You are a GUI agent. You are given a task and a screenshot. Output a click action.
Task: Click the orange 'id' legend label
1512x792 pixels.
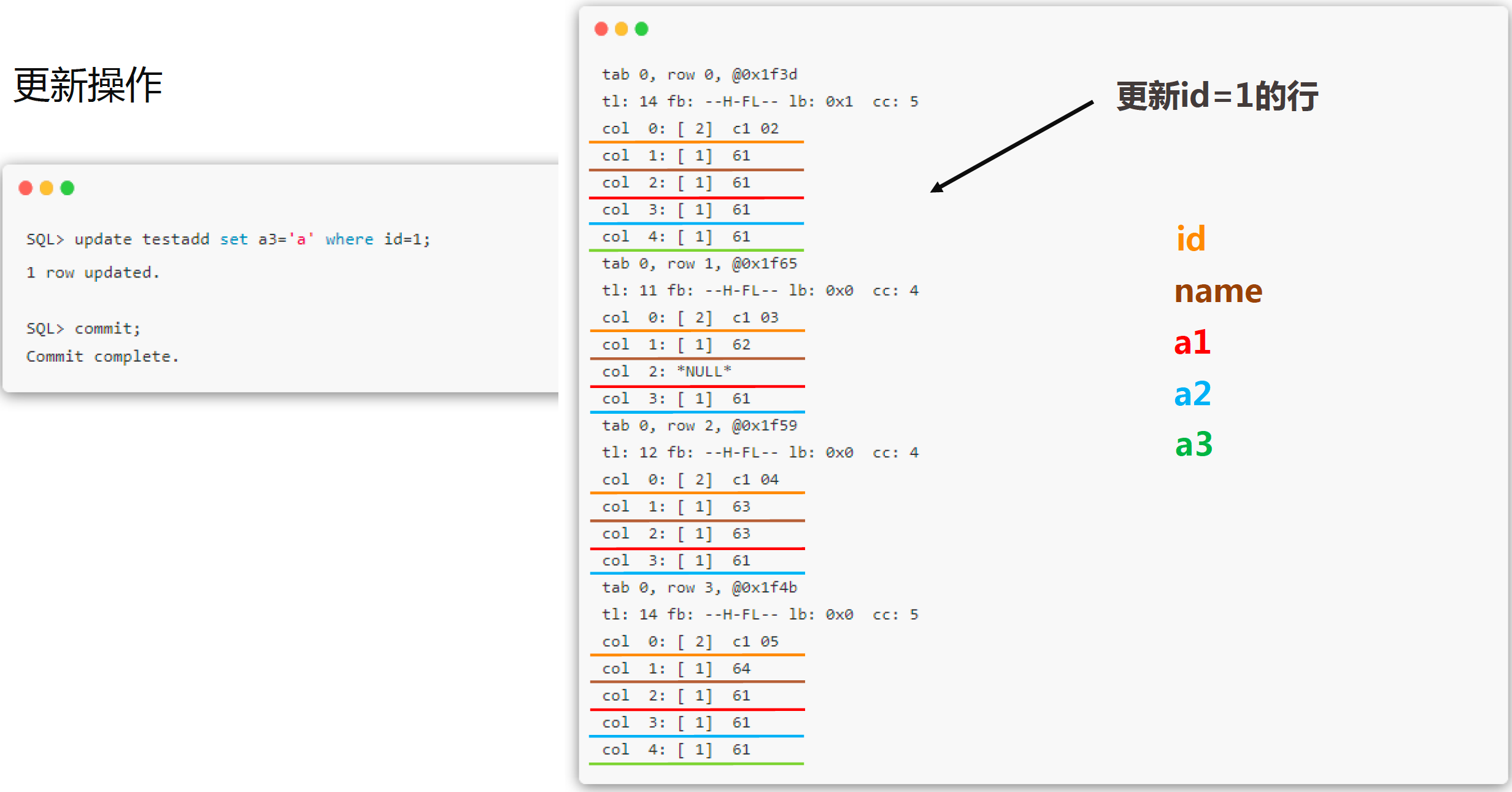tap(1191, 238)
